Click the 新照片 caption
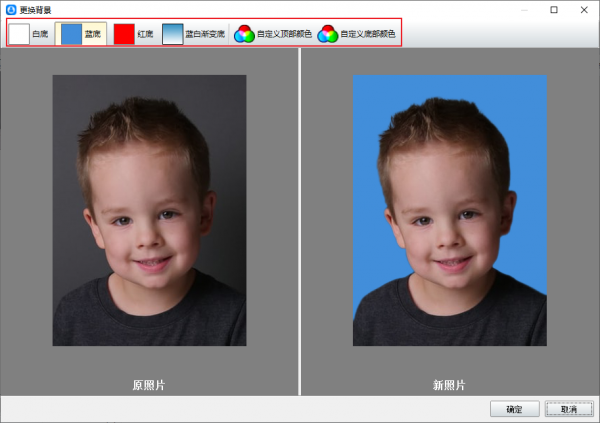Screen dimensions: 600x423 click(x=449, y=384)
